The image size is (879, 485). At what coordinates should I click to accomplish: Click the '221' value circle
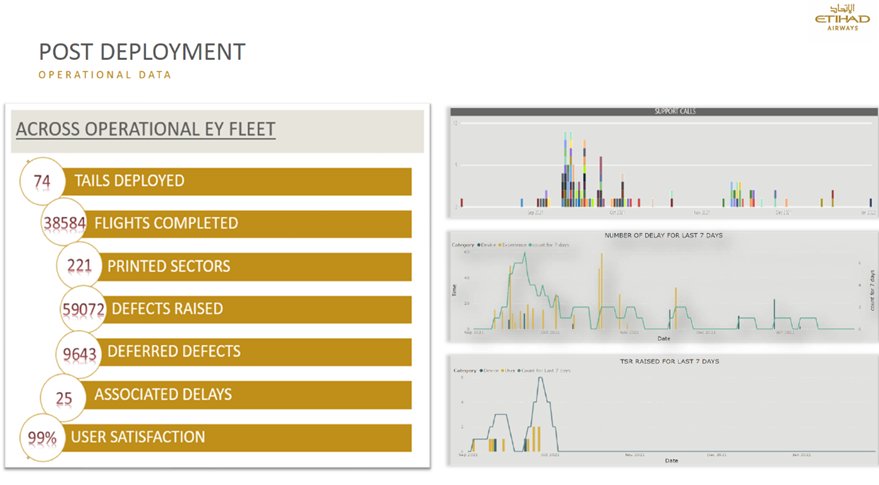79,266
